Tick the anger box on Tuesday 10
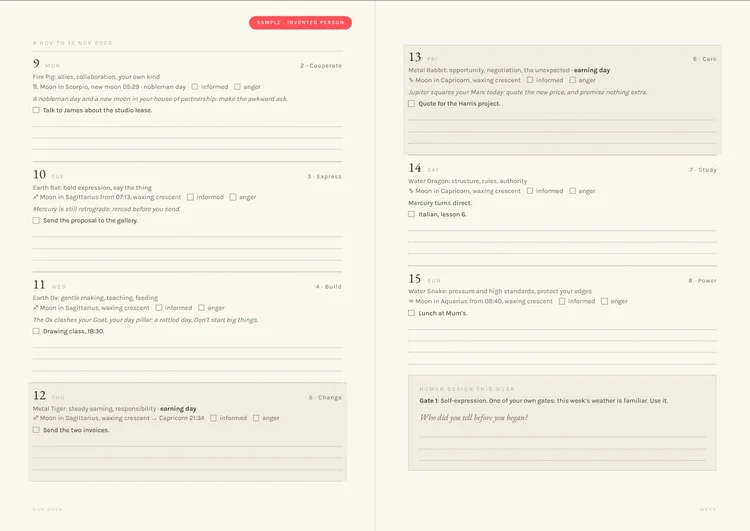This screenshot has width=750, height=531. (x=233, y=197)
